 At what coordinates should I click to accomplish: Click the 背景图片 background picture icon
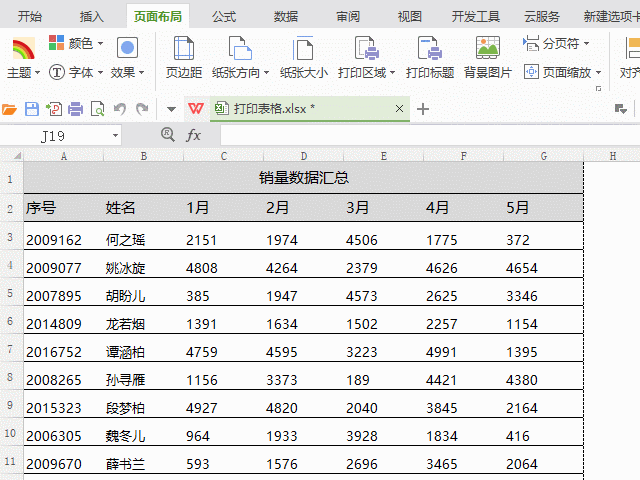[x=487, y=57]
